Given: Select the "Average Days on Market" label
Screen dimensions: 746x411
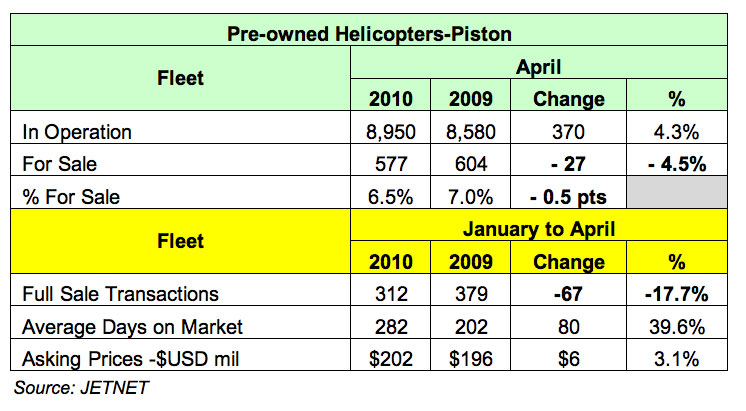Looking at the screenshot, I should [126, 325].
